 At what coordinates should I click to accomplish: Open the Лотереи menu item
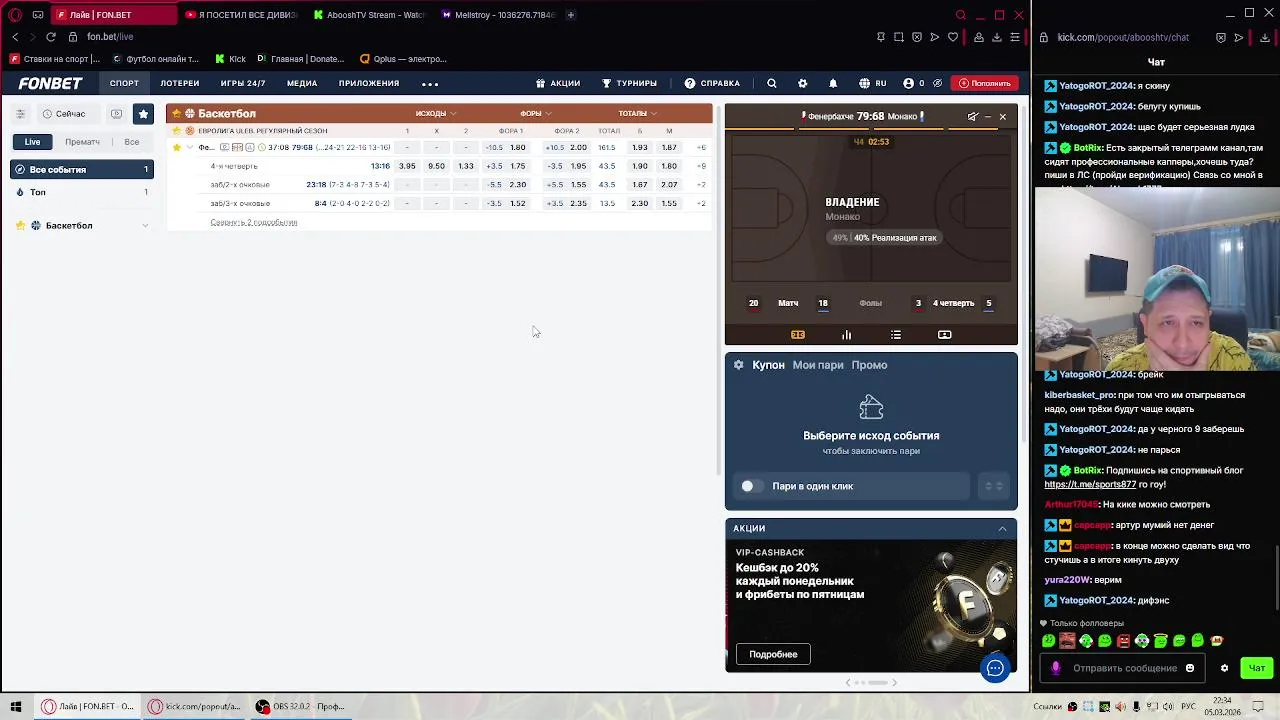pyautogui.click(x=180, y=83)
